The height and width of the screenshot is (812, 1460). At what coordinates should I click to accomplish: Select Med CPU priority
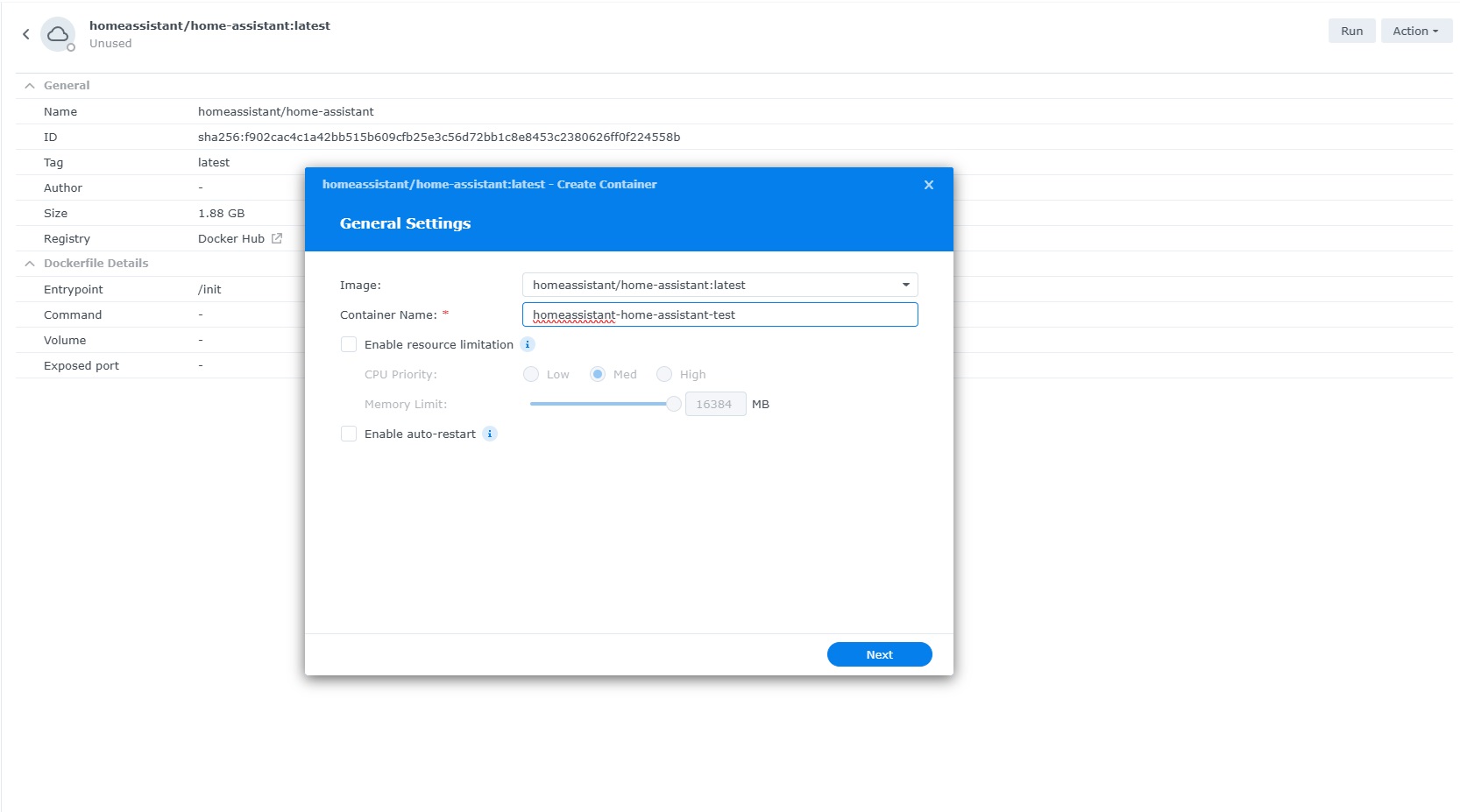click(x=598, y=375)
